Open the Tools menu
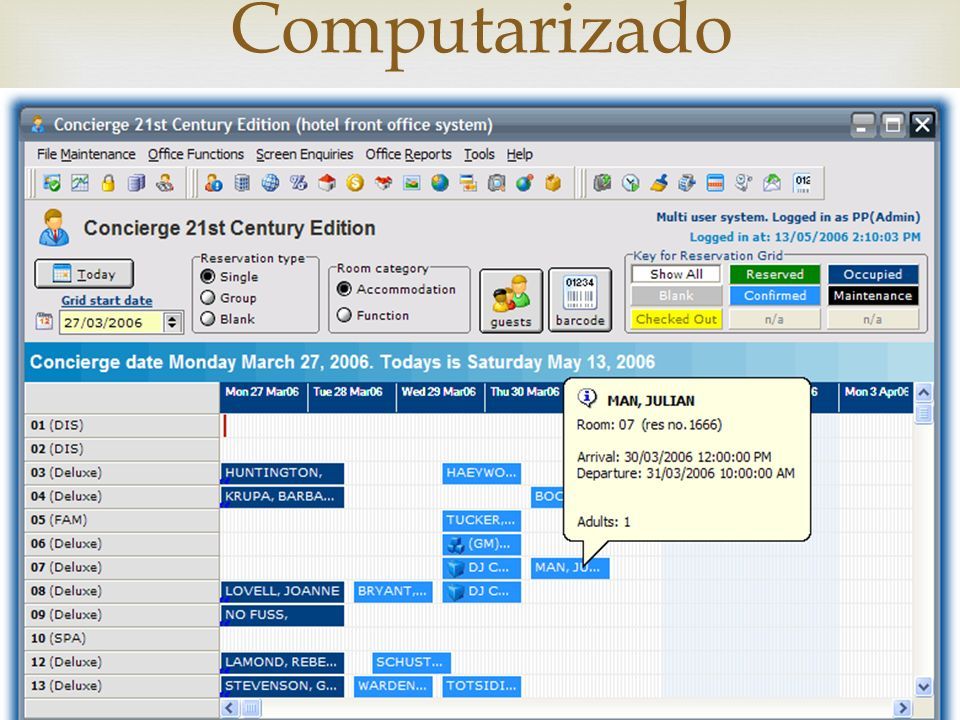960x720 pixels. pyautogui.click(x=479, y=154)
